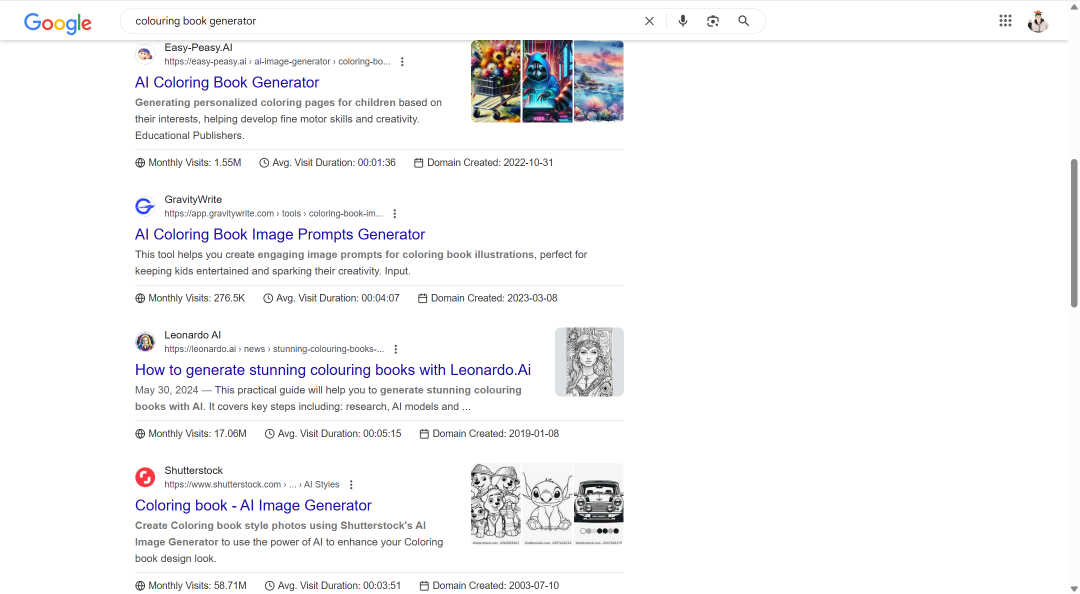Click calendar icon beside Domain Created: 2019-01-08

[x=424, y=434]
